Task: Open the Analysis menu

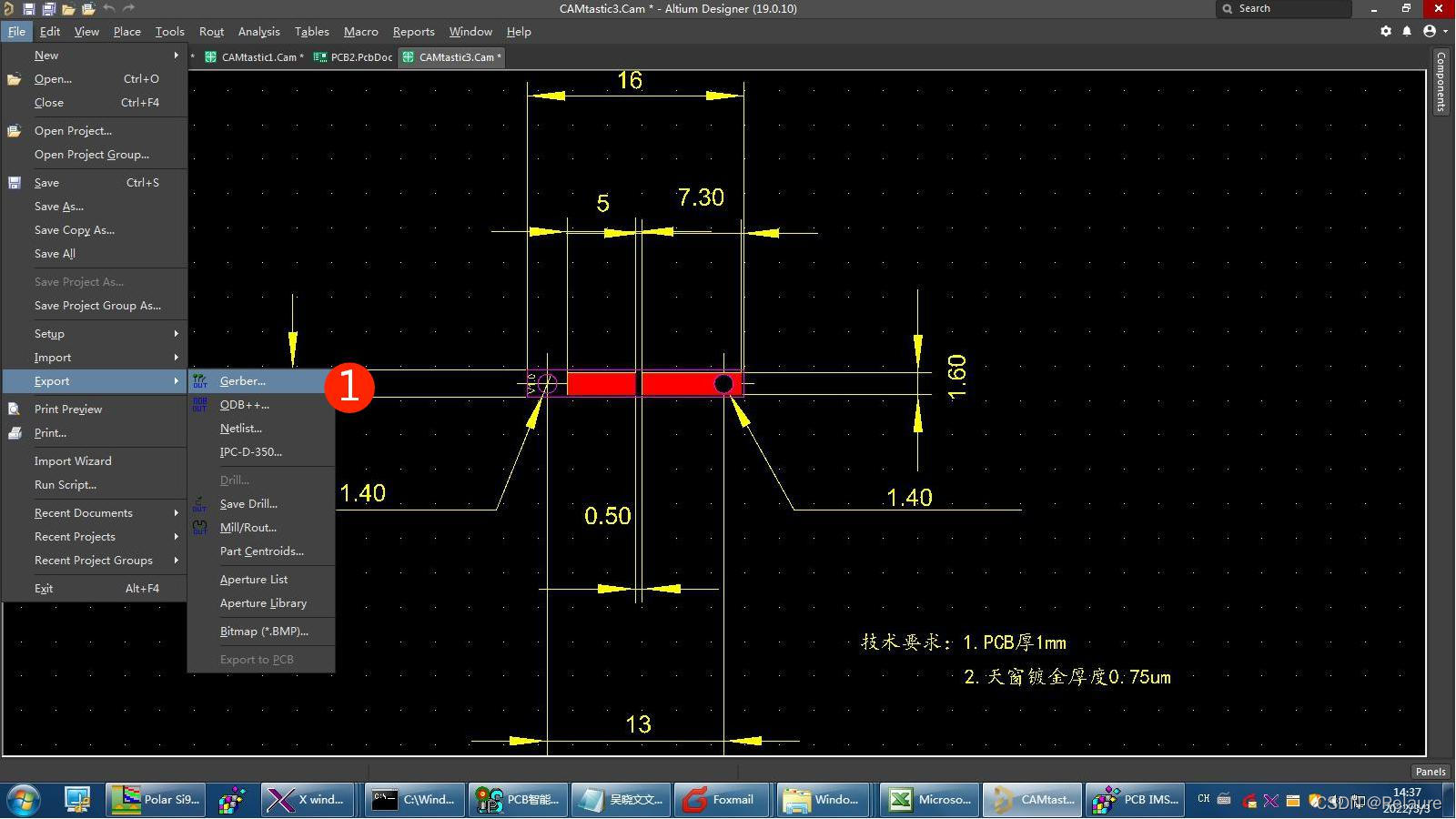Action: (x=258, y=32)
